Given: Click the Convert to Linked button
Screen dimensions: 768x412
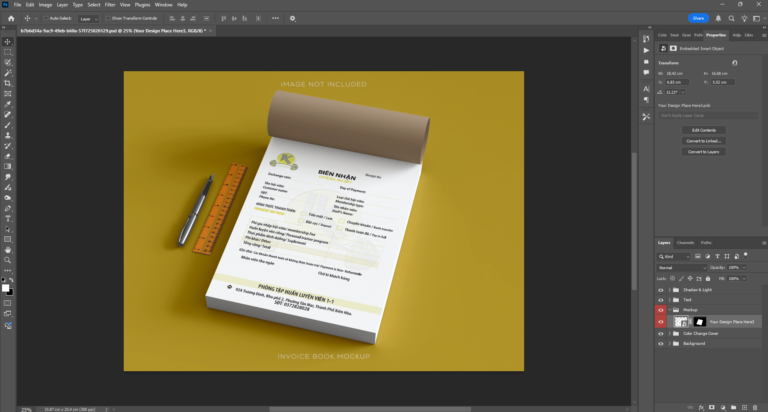Looking at the screenshot, I should pos(704,141).
